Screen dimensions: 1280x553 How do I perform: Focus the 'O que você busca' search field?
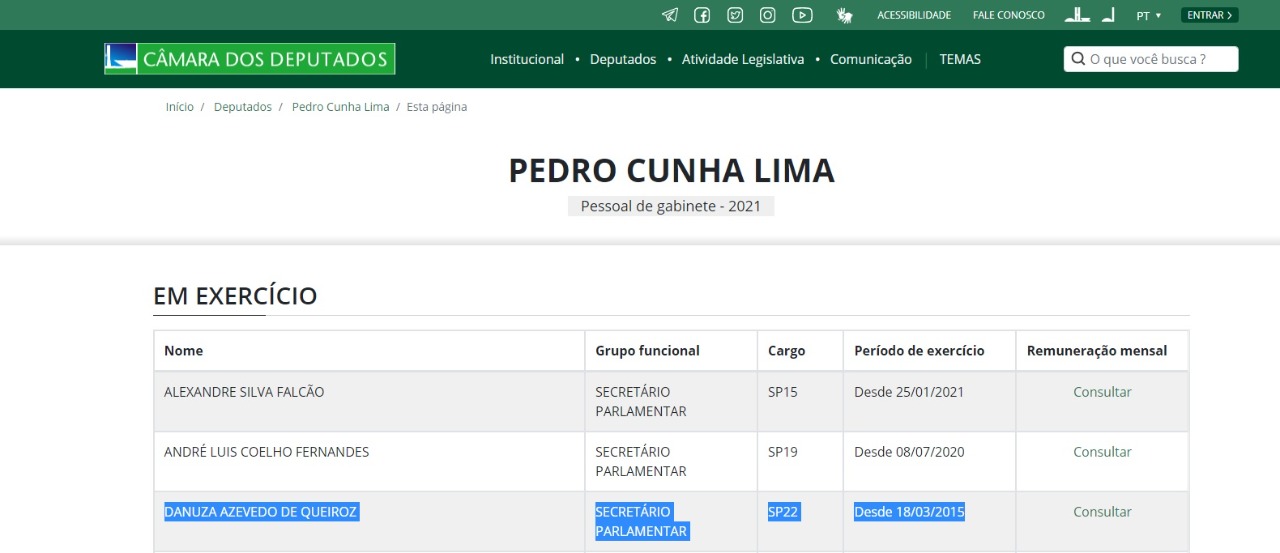click(1151, 59)
